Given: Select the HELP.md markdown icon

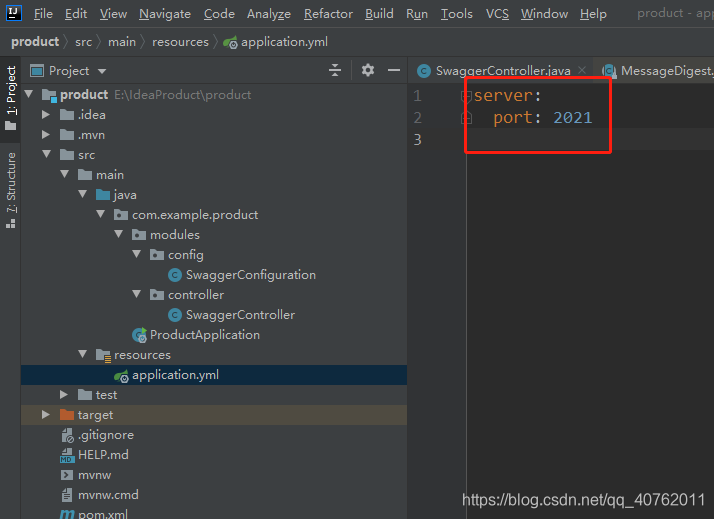Looking at the screenshot, I should coord(67,455).
